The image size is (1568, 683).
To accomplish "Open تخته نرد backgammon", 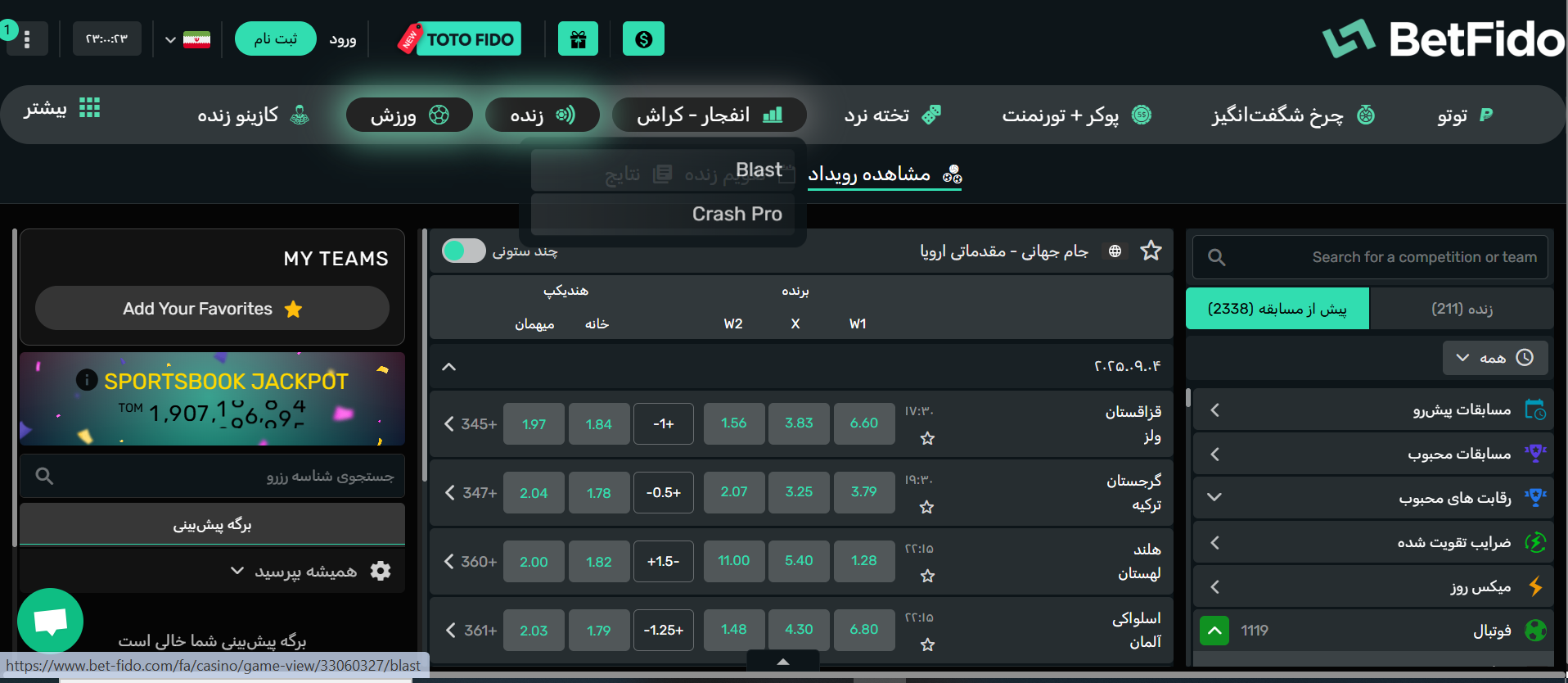I will 893,115.
